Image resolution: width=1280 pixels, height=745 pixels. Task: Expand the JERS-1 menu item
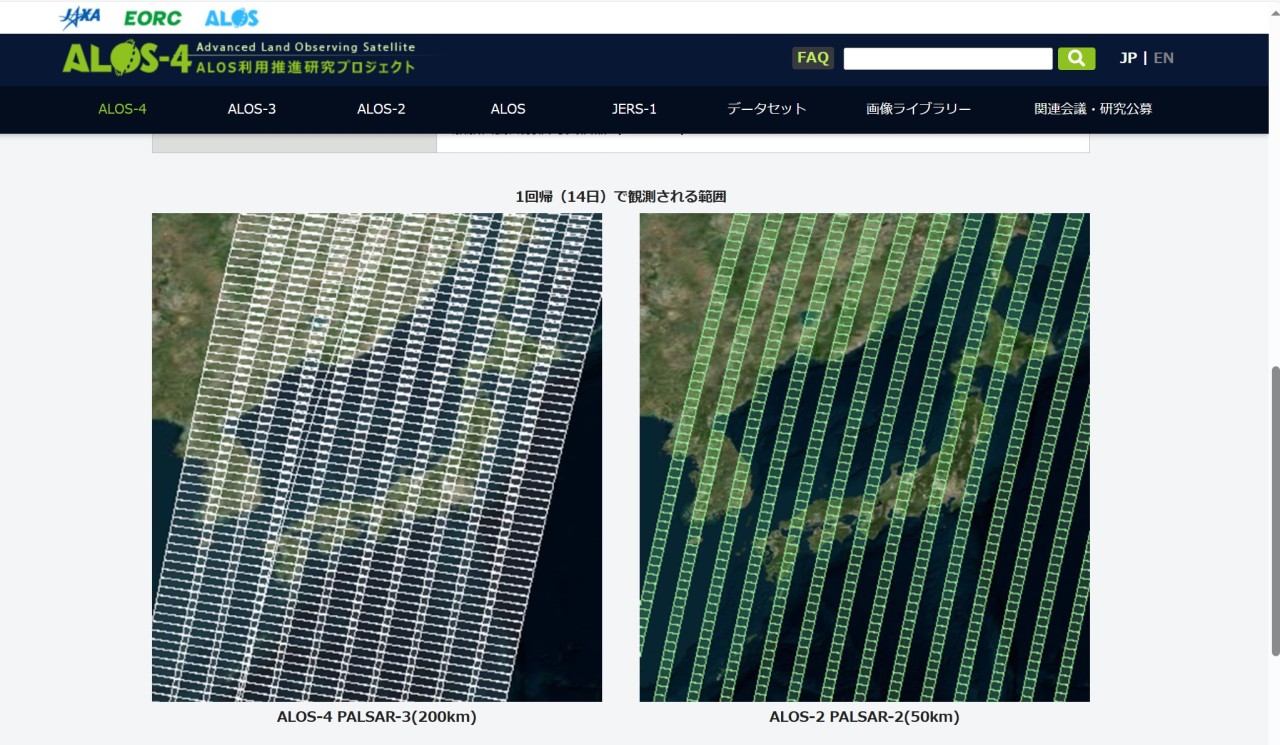click(634, 109)
